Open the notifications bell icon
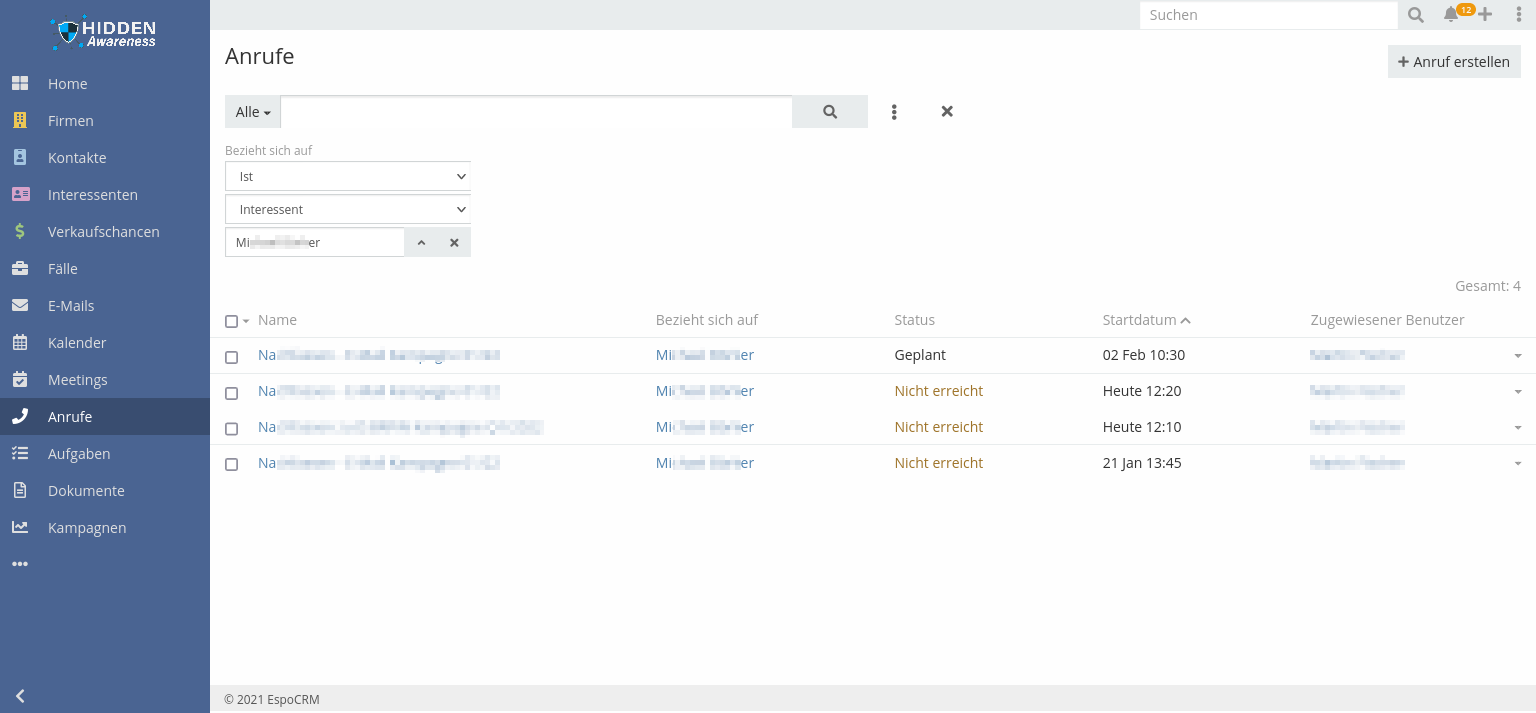1536x713 pixels. [x=1450, y=15]
